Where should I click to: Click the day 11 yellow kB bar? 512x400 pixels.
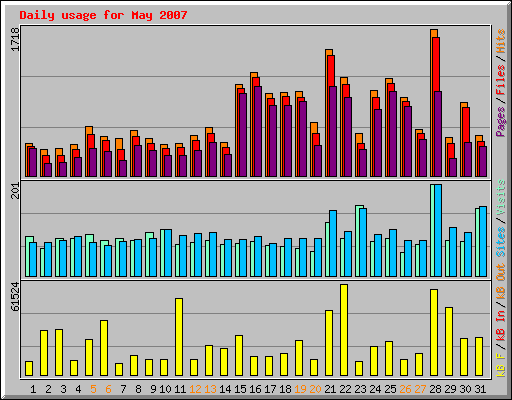click(179, 337)
